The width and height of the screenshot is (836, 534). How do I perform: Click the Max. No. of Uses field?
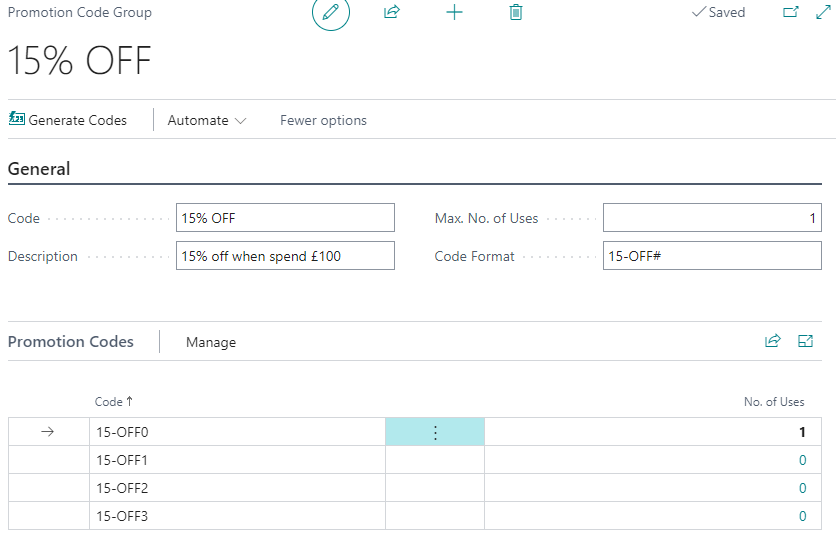tap(712, 218)
